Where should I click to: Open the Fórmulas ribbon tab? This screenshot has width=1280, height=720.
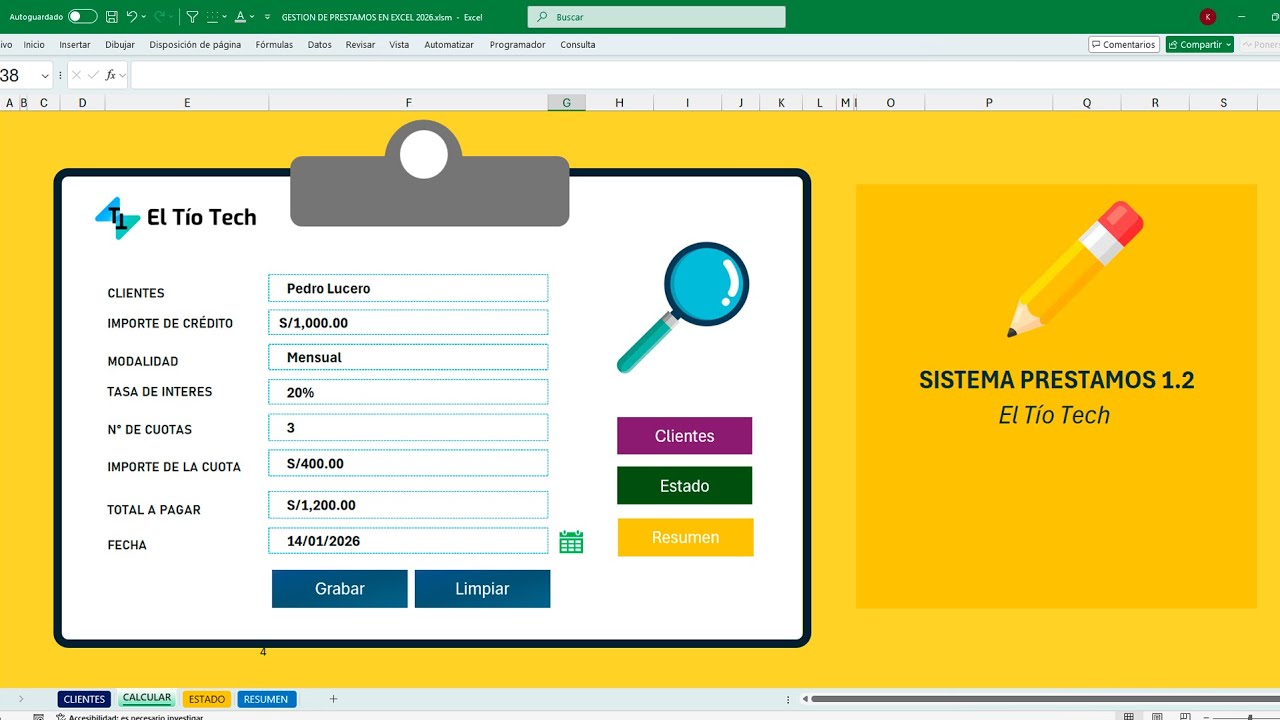[x=274, y=45]
